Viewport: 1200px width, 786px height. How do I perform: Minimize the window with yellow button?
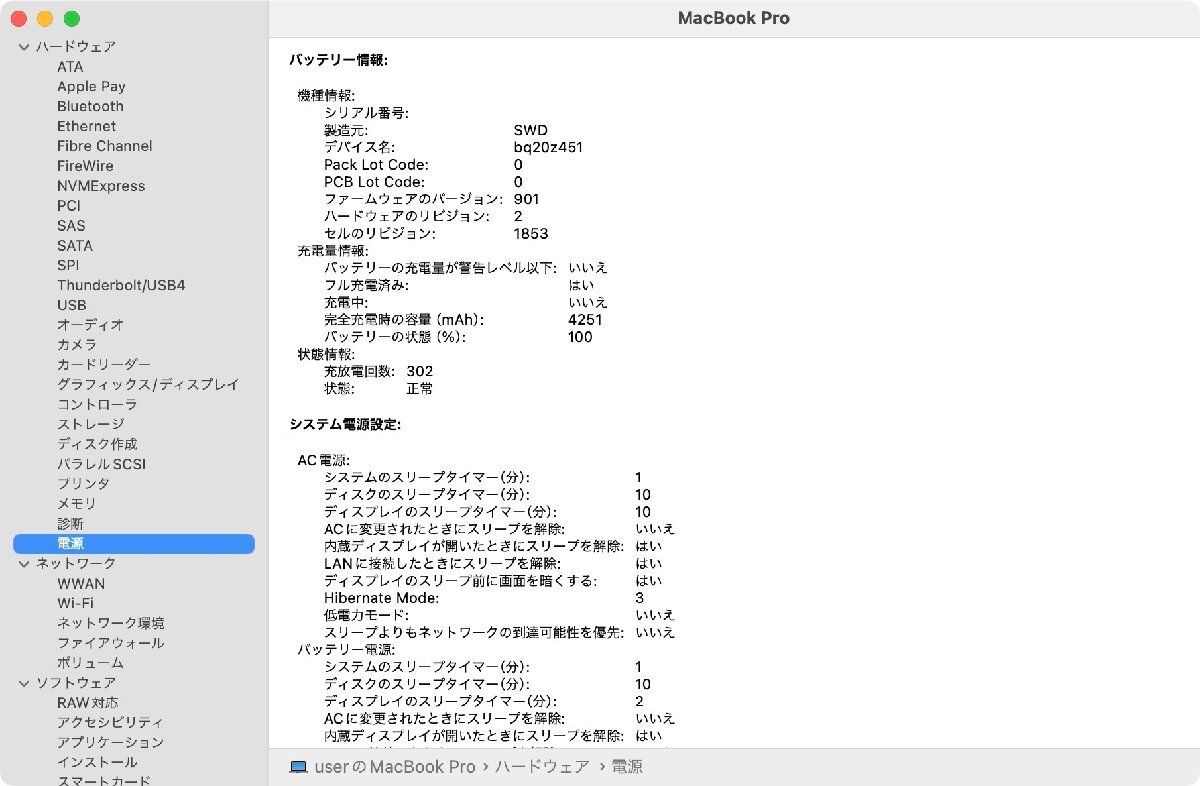[x=45, y=19]
